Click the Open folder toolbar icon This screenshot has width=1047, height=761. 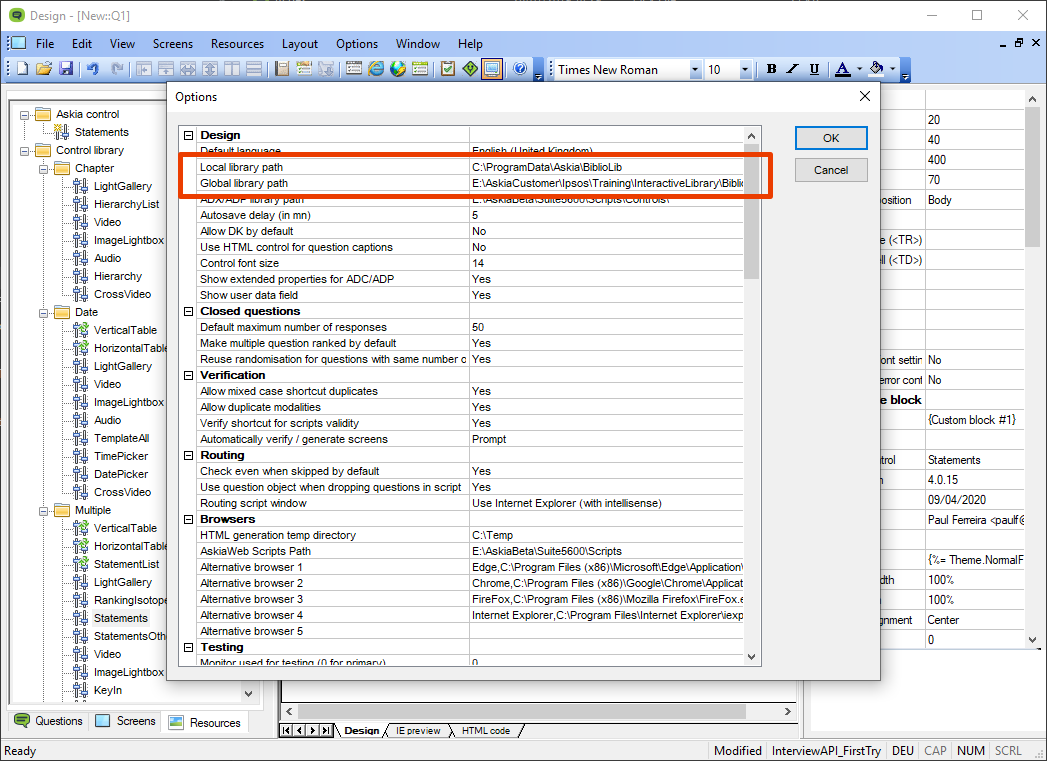click(x=44, y=69)
